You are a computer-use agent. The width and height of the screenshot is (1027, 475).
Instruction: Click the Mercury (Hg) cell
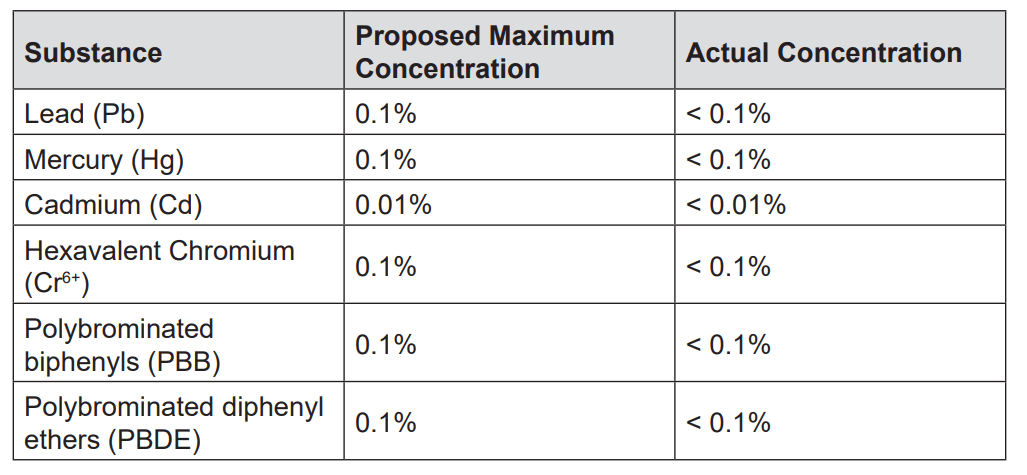pos(104,160)
